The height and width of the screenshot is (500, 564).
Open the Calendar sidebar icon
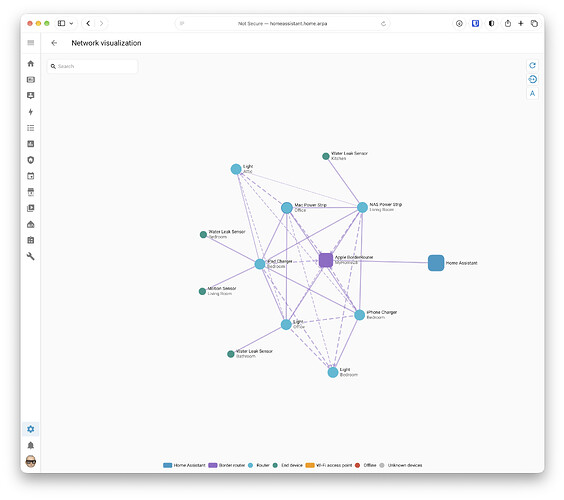point(31,176)
